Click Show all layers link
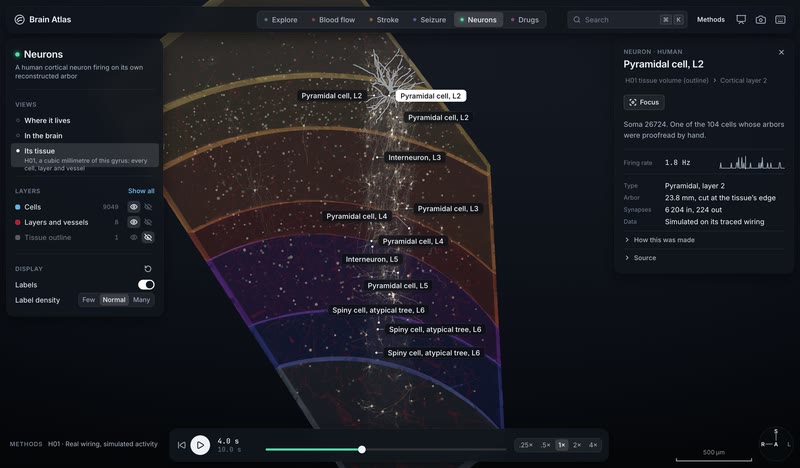Image resolution: width=800 pixels, height=468 pixels. point(141,191)
